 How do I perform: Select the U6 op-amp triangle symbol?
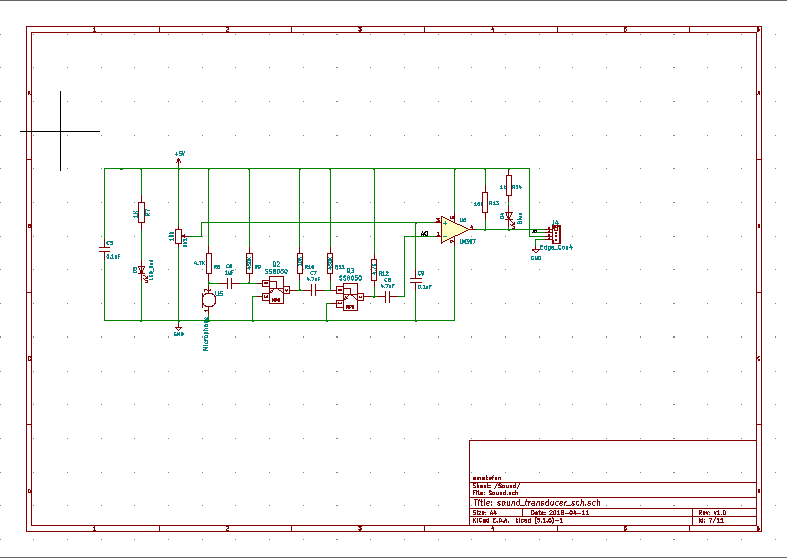click(455, 230)
